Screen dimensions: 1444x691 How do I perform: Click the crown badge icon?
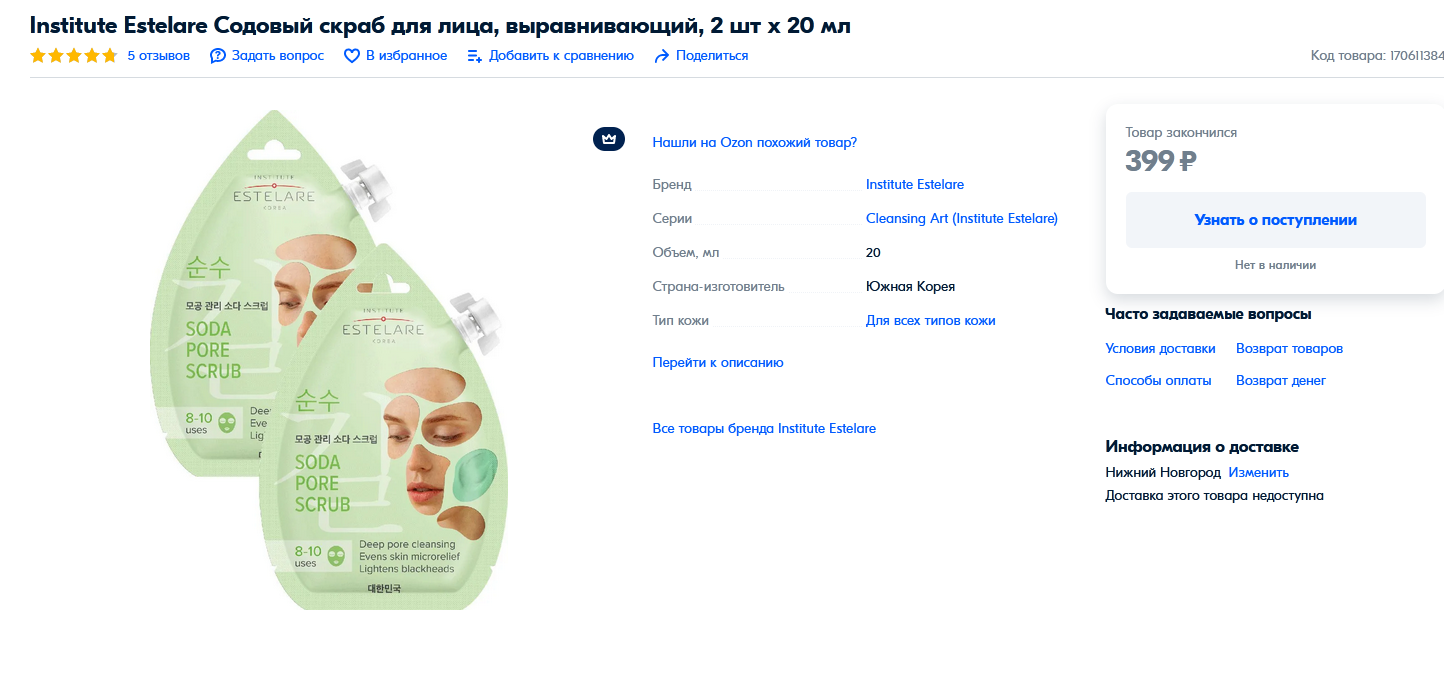pos(609,139)
